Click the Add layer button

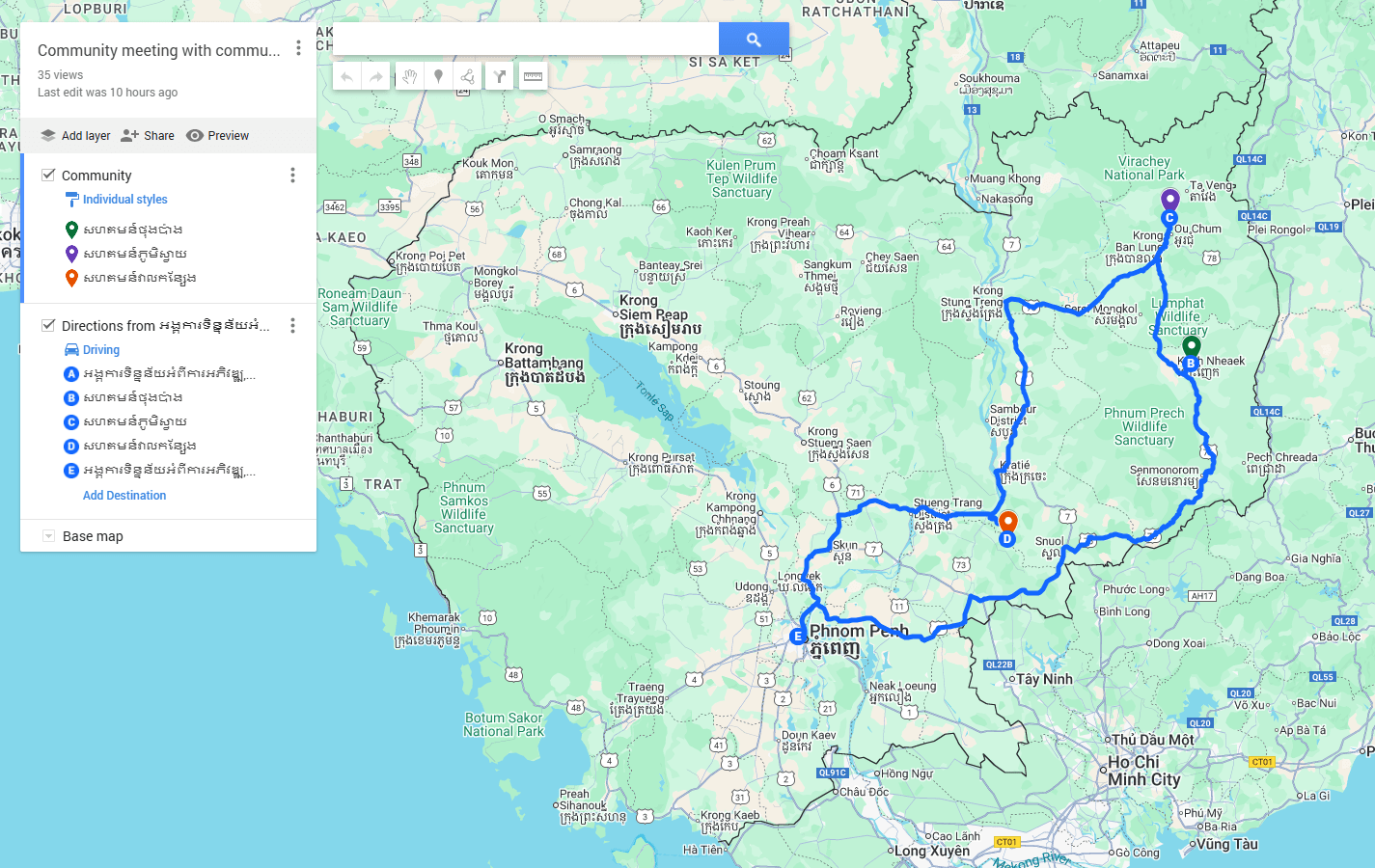[75, 136]
